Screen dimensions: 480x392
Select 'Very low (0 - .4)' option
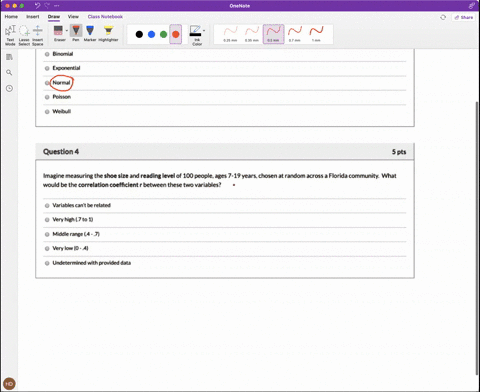(47, 249)
